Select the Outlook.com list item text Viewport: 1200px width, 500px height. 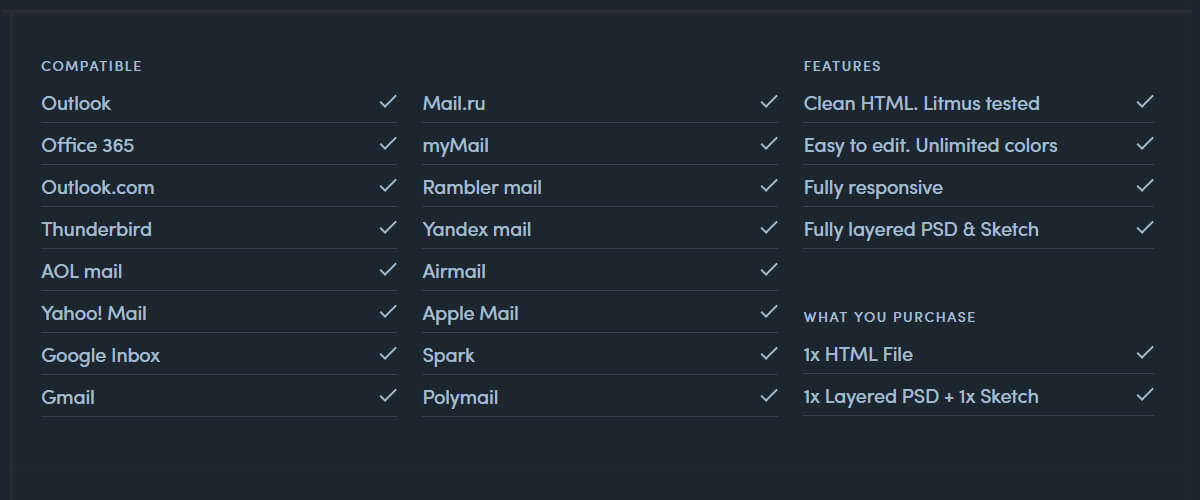[x=98, y=187]
